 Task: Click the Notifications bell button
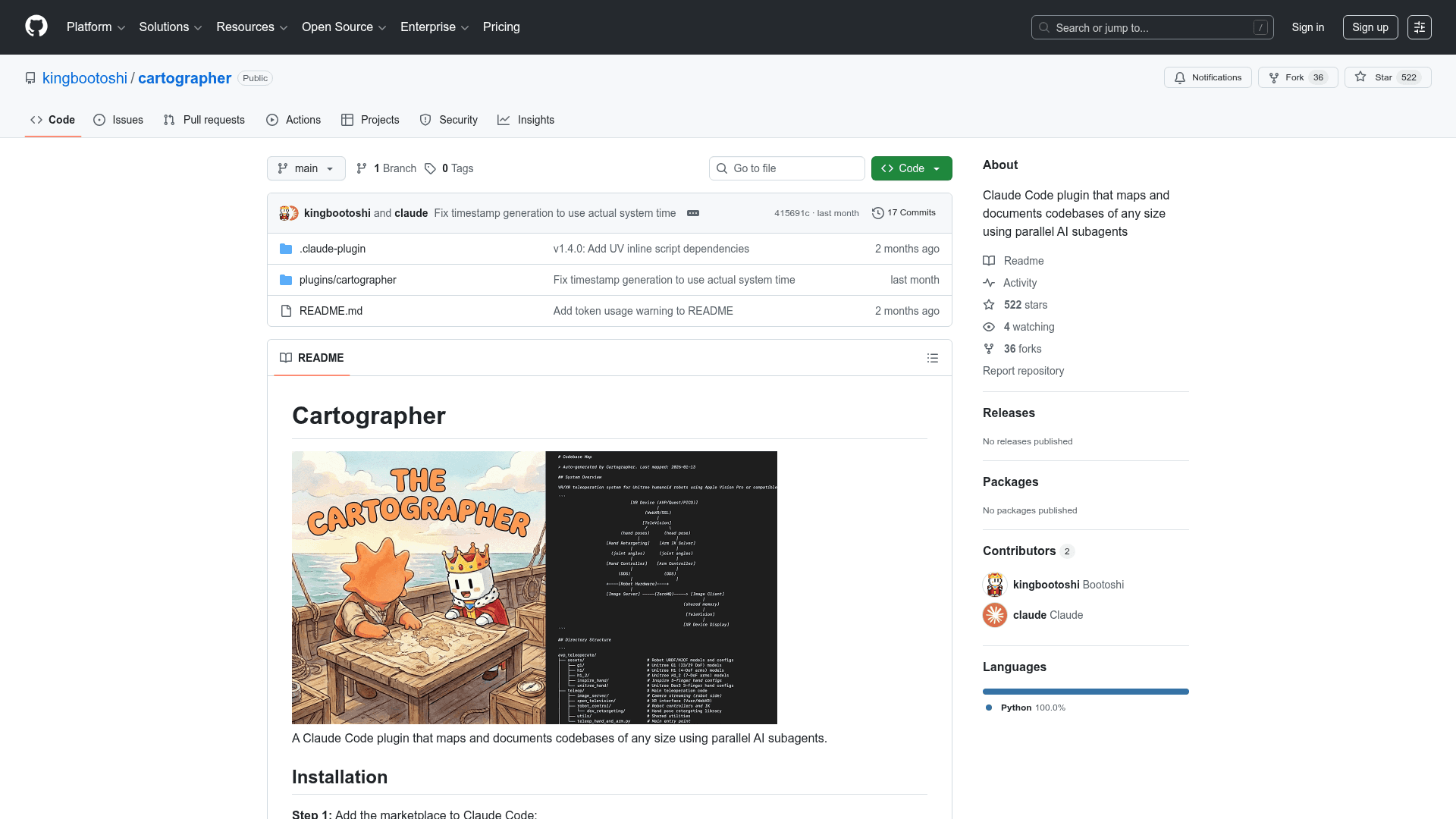1207,77
